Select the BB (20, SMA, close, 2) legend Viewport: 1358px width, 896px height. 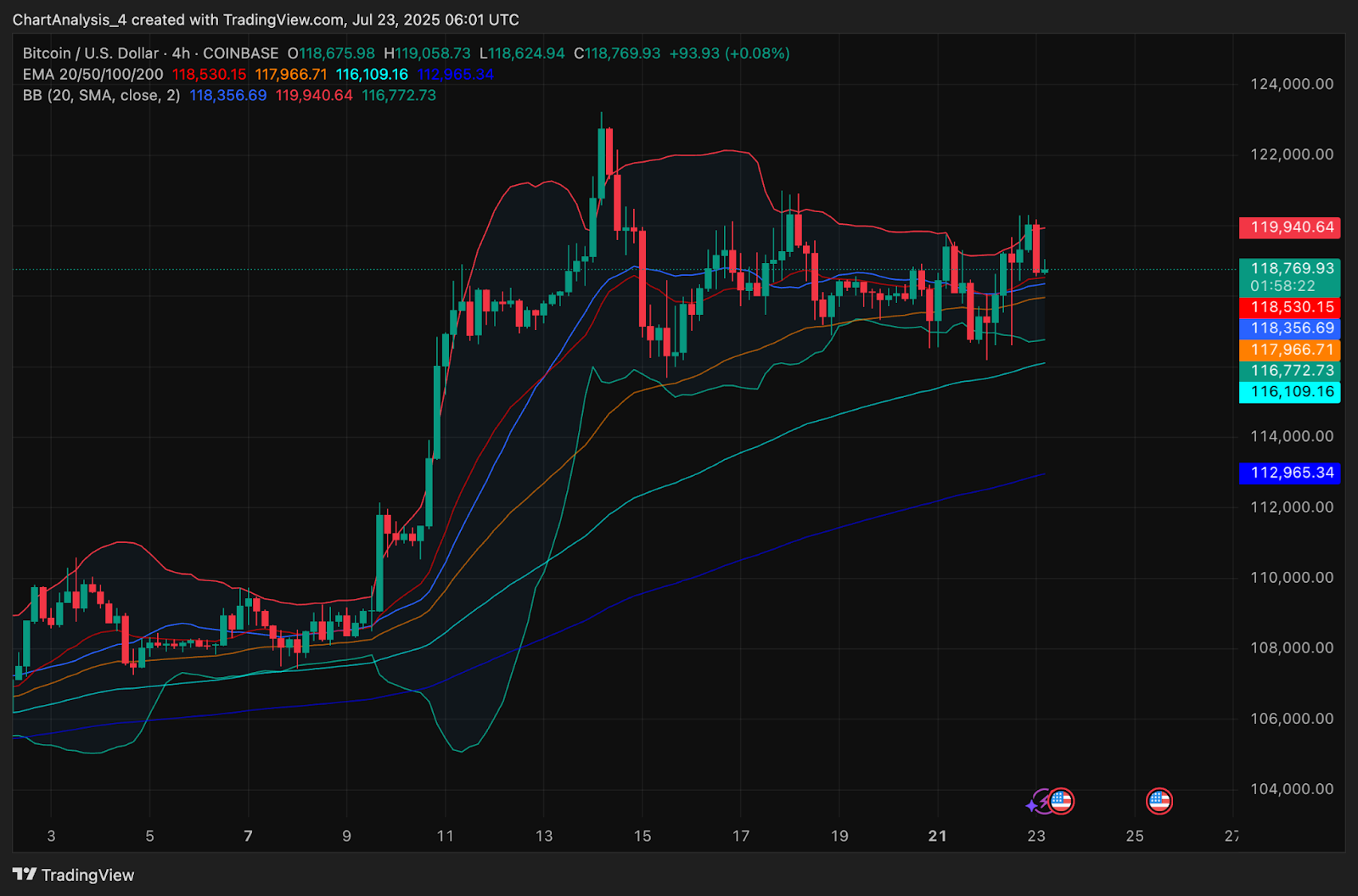click(x=102, y=96)
